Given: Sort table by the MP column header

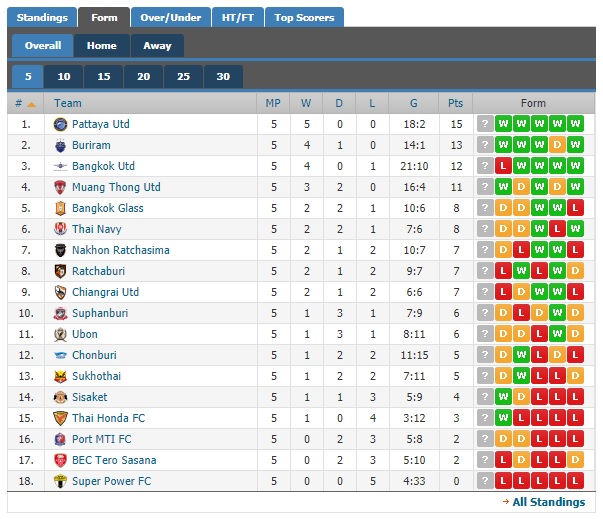Looking at the screenshot, I should (x=273, y=103).
